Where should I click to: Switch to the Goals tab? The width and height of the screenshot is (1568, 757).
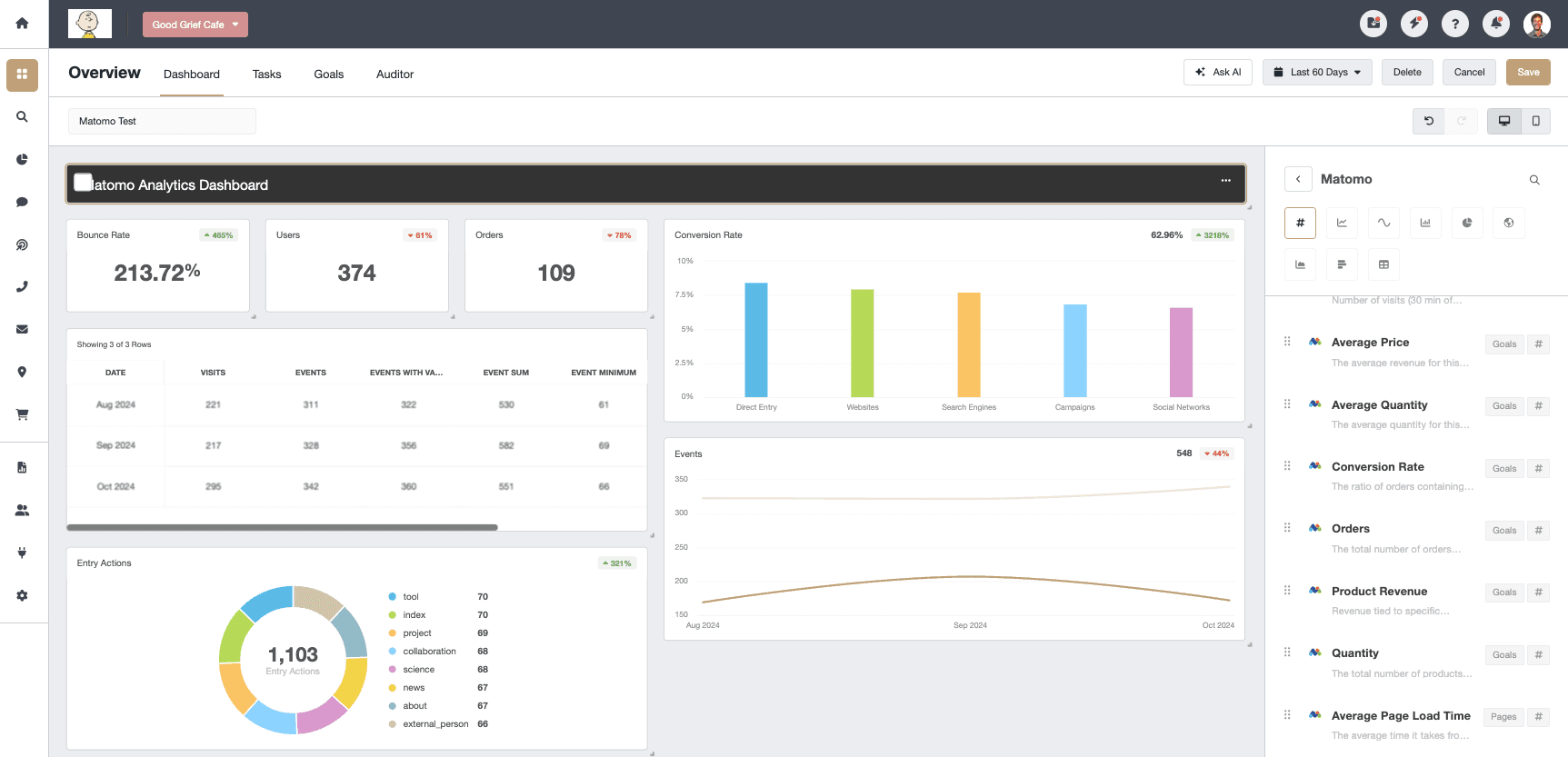328,75
